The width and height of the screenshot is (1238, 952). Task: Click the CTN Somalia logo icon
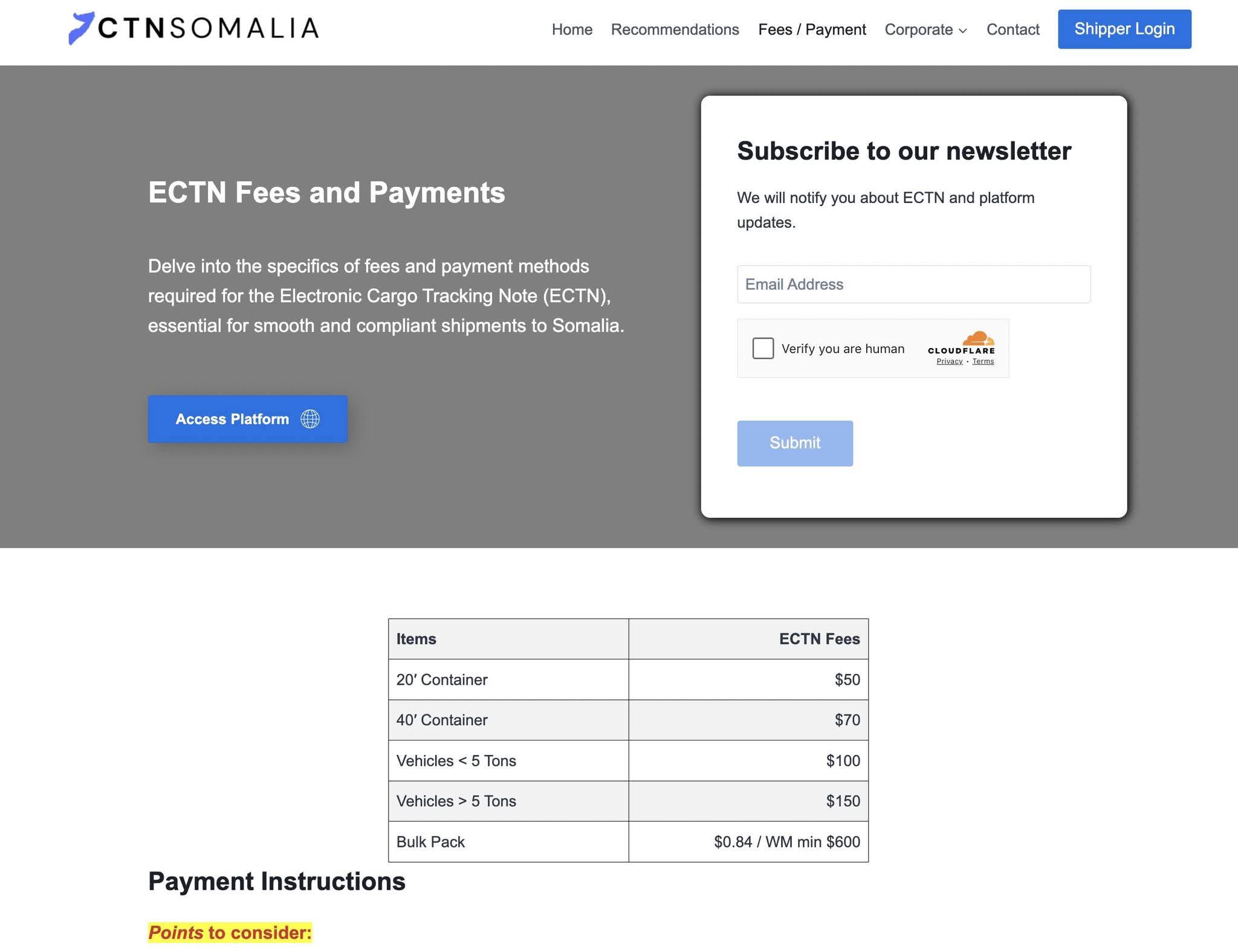tap(82, 28)
